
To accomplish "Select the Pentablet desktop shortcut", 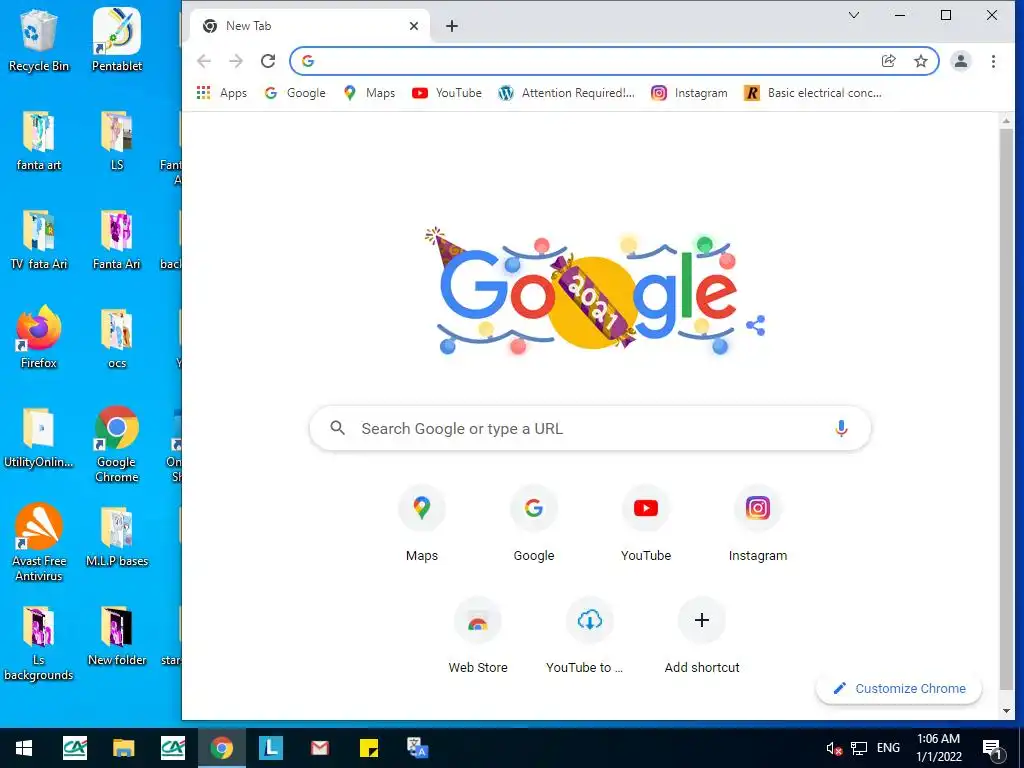I will (x=117, y=40).
